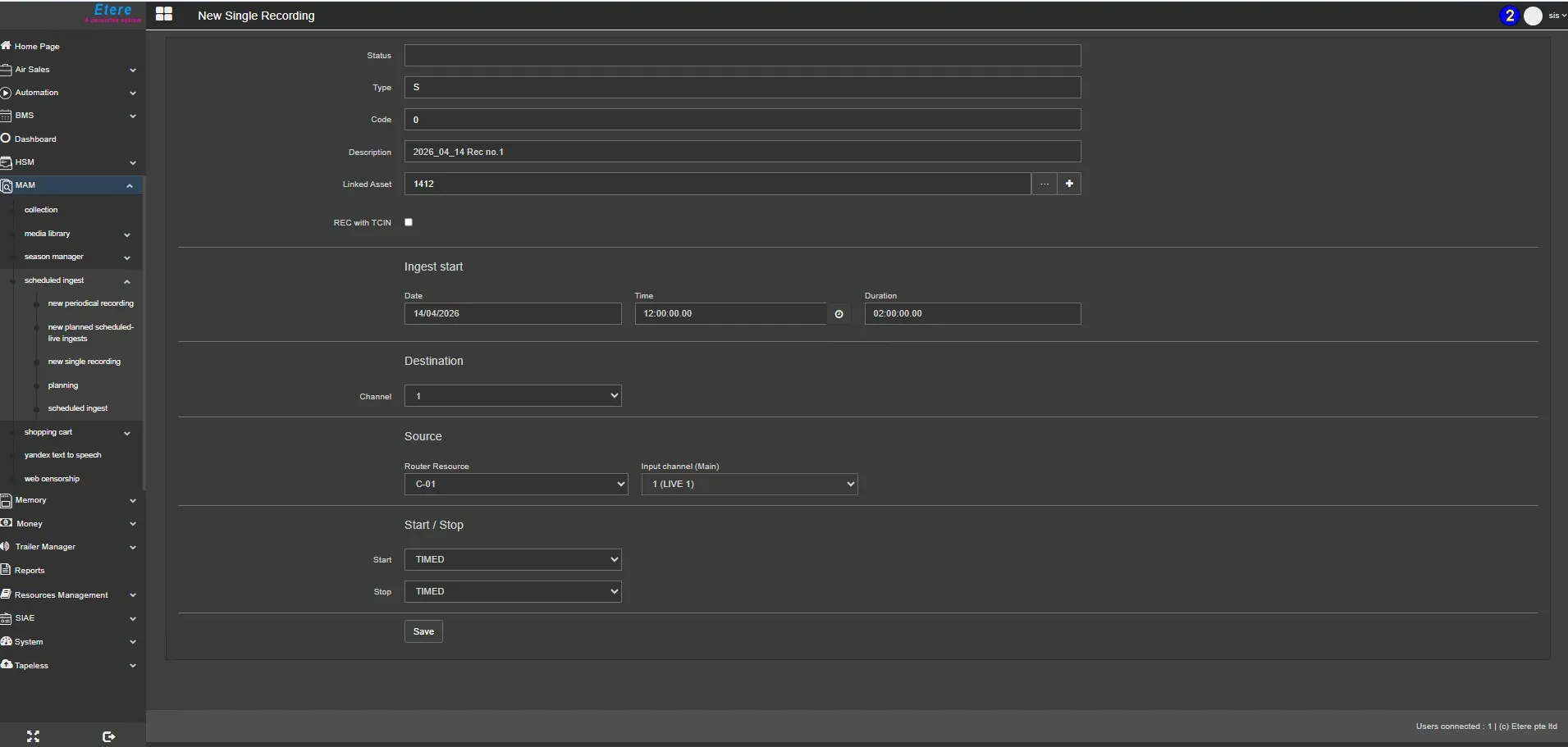Enable the REC with TCIN checkbox
Screen dimensions: 1568x747
409,222
